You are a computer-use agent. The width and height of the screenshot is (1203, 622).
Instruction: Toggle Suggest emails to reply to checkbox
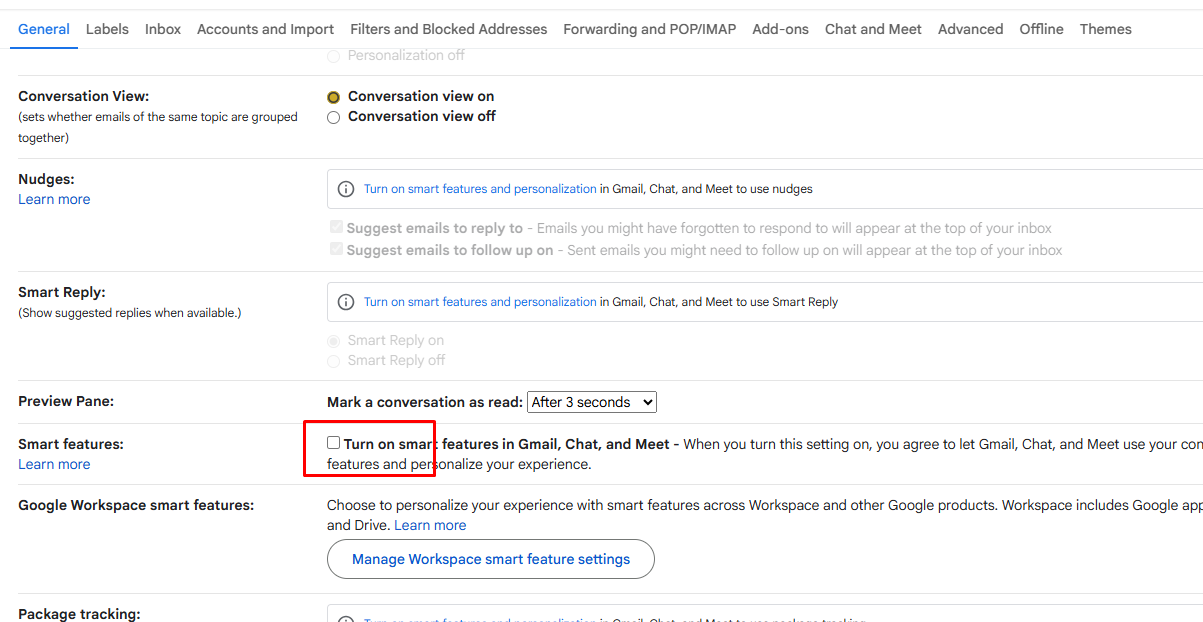click(337, 228)
